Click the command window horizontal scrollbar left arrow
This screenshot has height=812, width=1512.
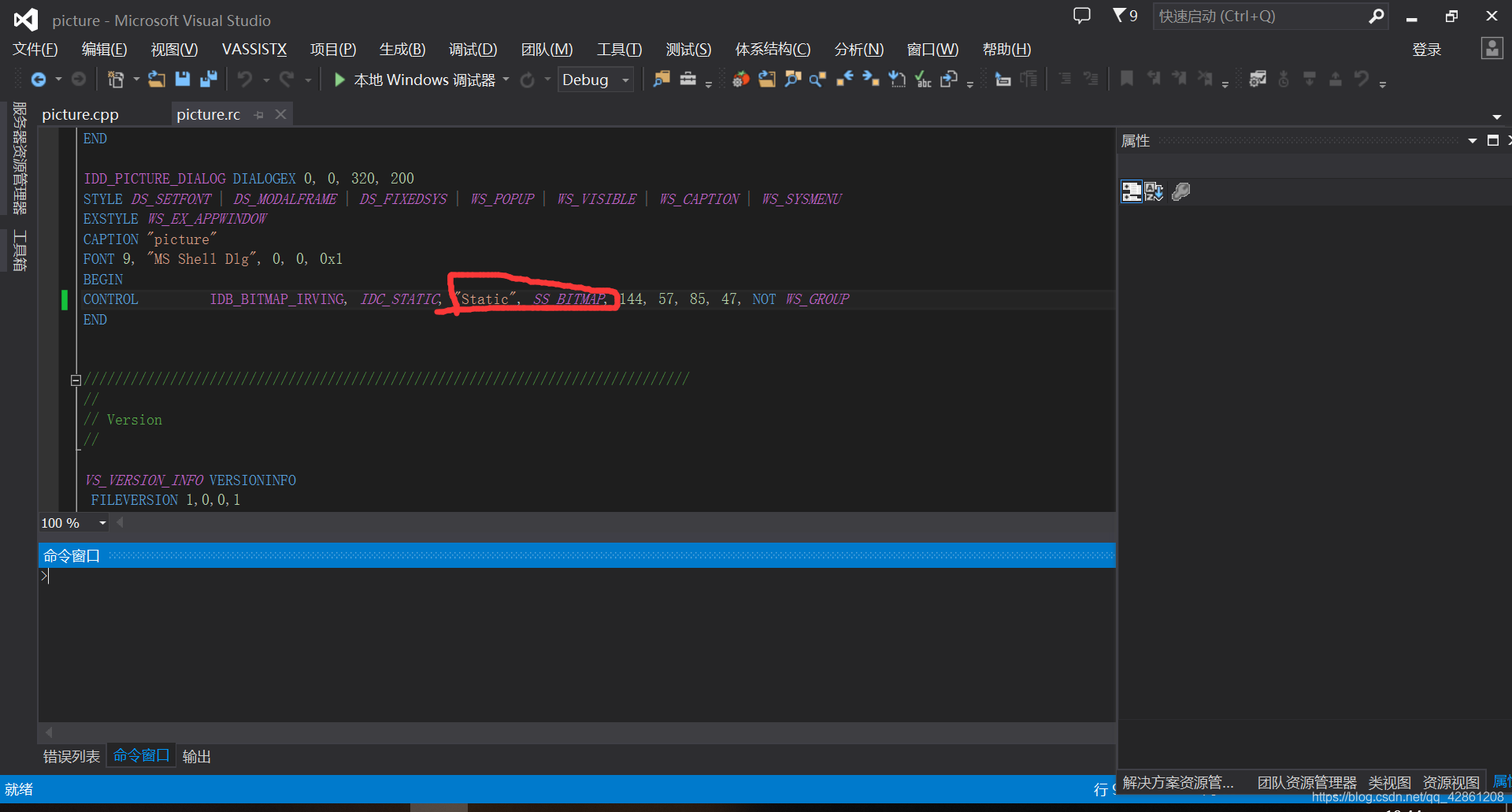pyautogui.click(x=49, y=732)
